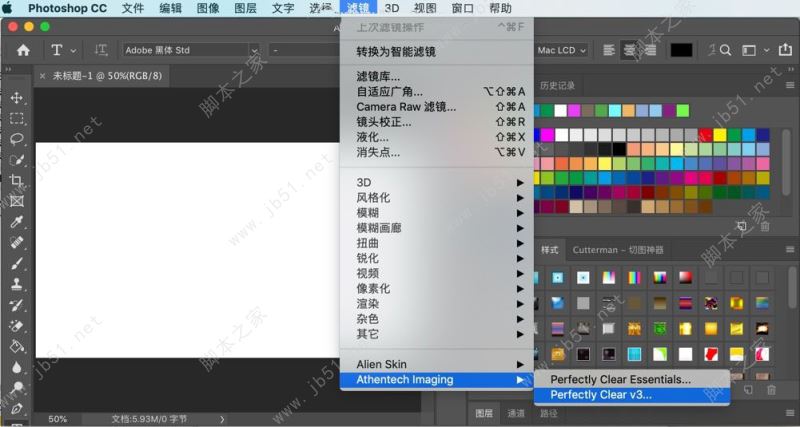The width and height of the screenshot is (800, 427).
Task: Select the Move tool
Action: [x=16, y=98]
